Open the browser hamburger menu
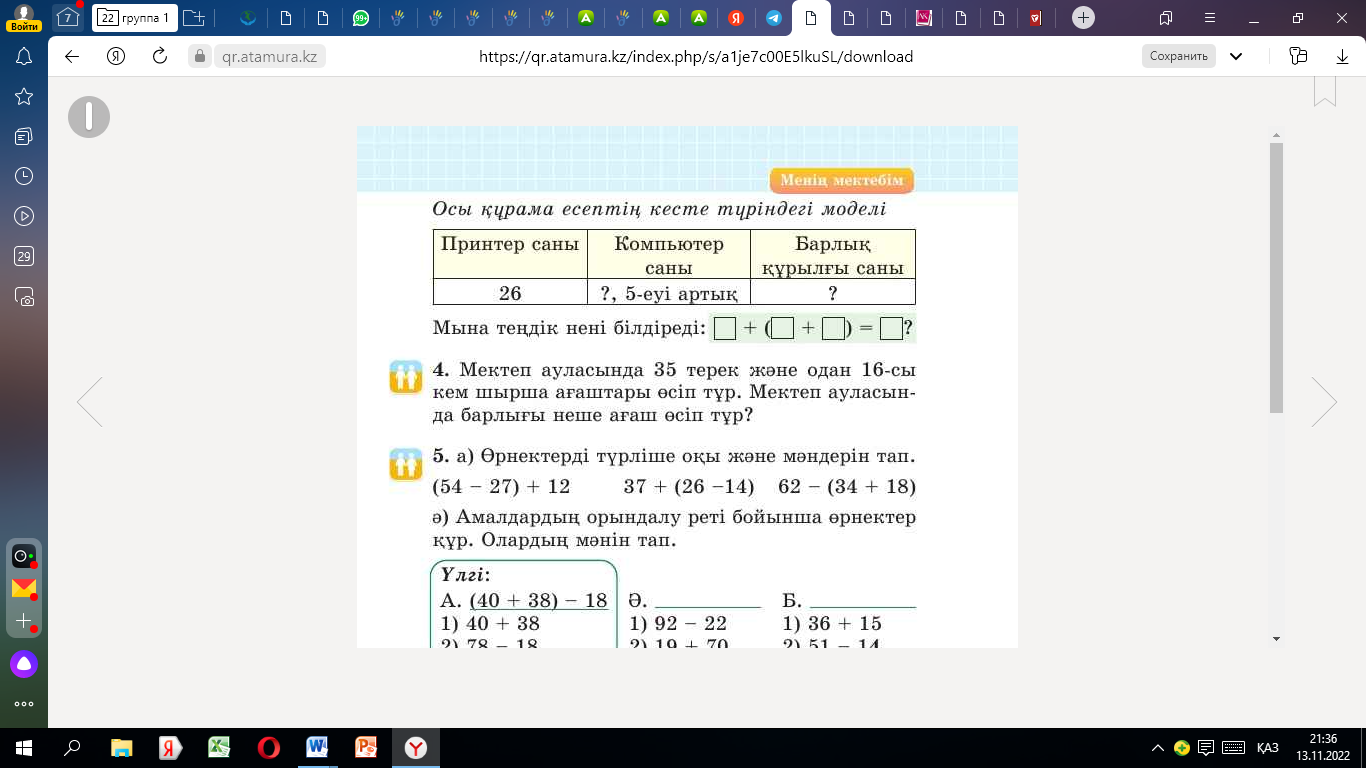Viewport: 1366px width, 768px height. [1211, 18]
